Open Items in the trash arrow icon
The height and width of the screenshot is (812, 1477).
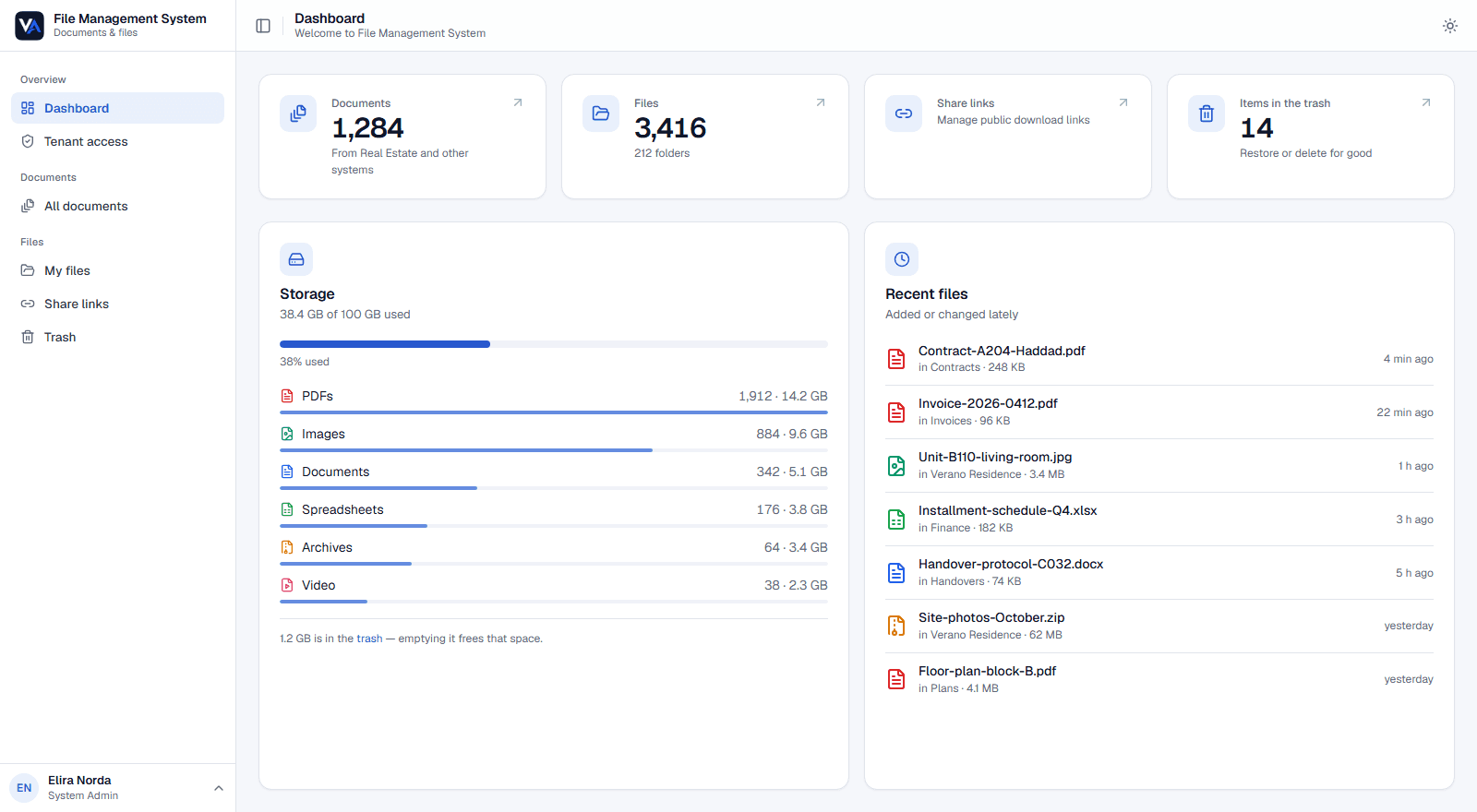[1426, 102]
